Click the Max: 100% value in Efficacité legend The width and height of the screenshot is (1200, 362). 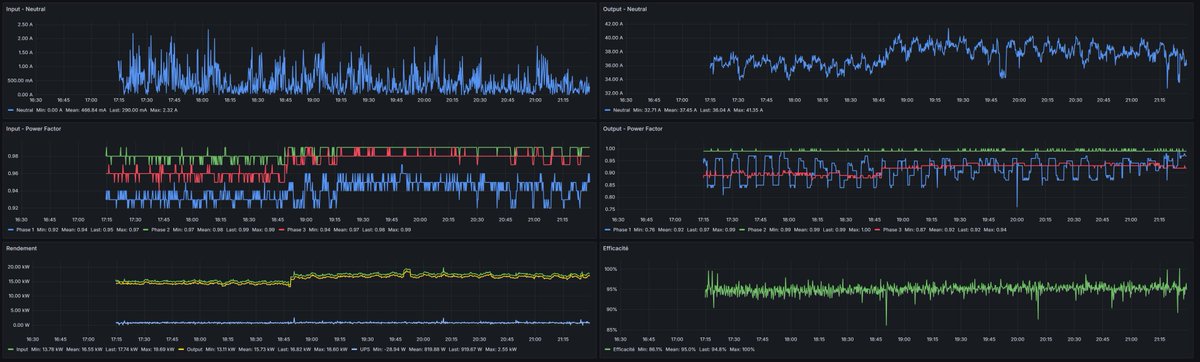(742, 349)
